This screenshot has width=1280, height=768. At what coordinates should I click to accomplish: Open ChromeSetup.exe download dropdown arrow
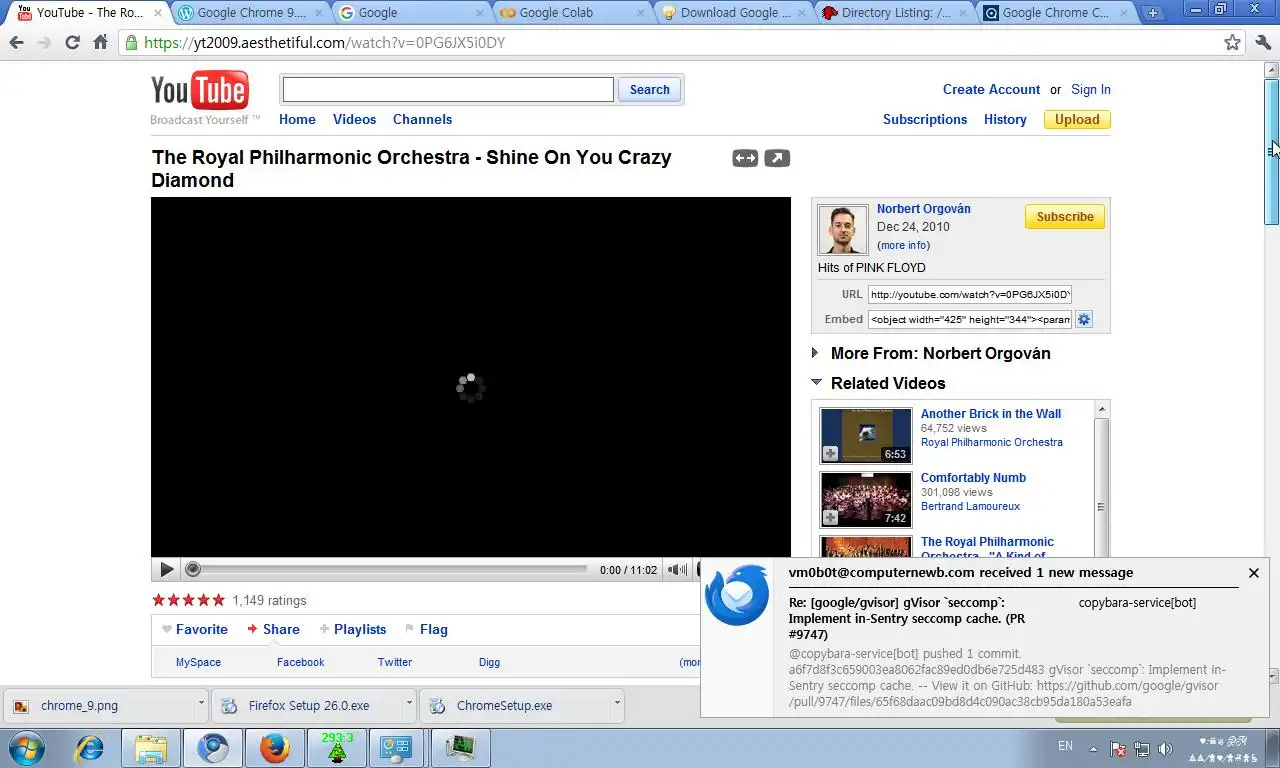pyautogui.click(x=617, y=704)
